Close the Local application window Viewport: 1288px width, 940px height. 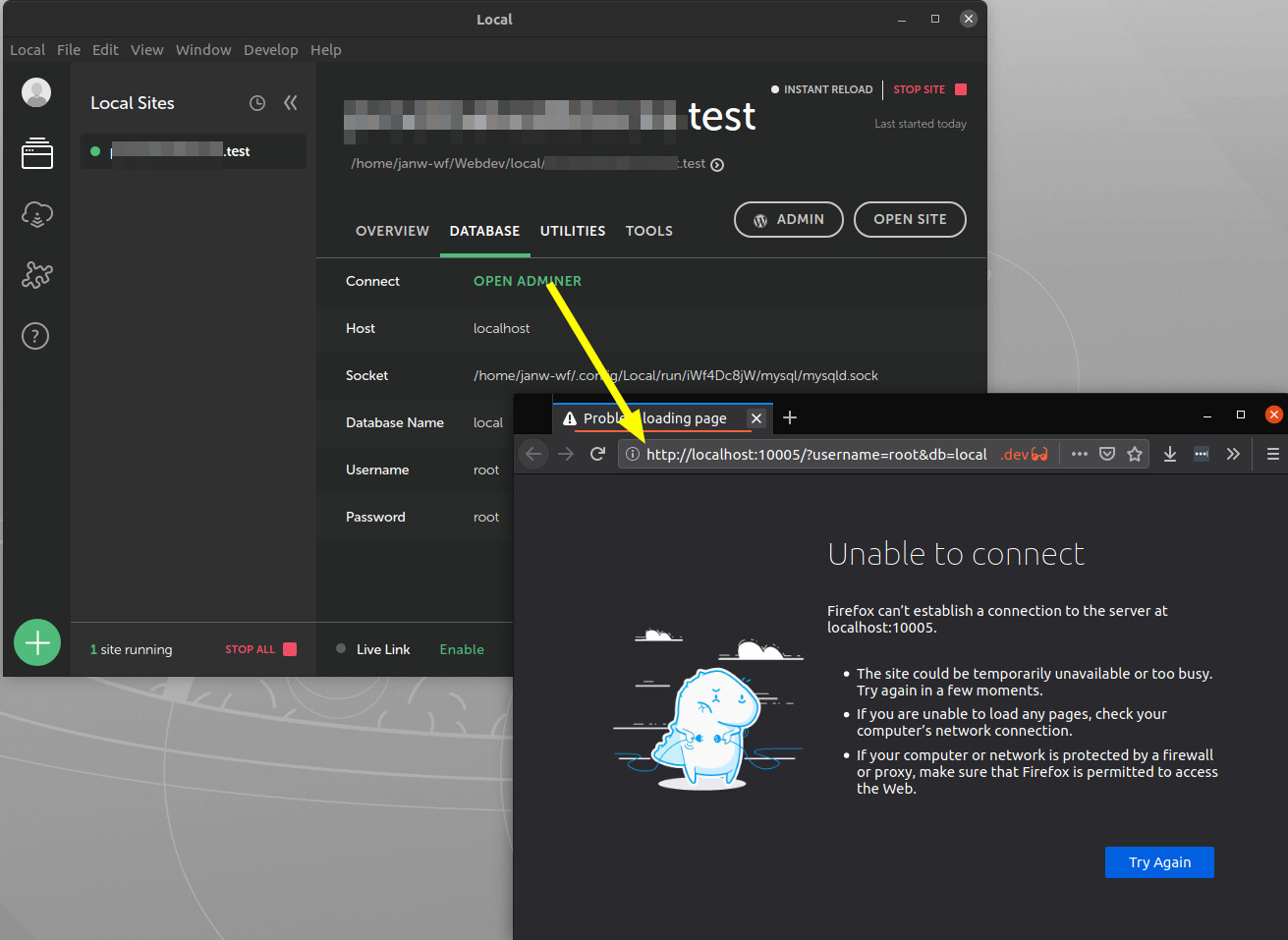pyautogui.click(x=969, y=19)
